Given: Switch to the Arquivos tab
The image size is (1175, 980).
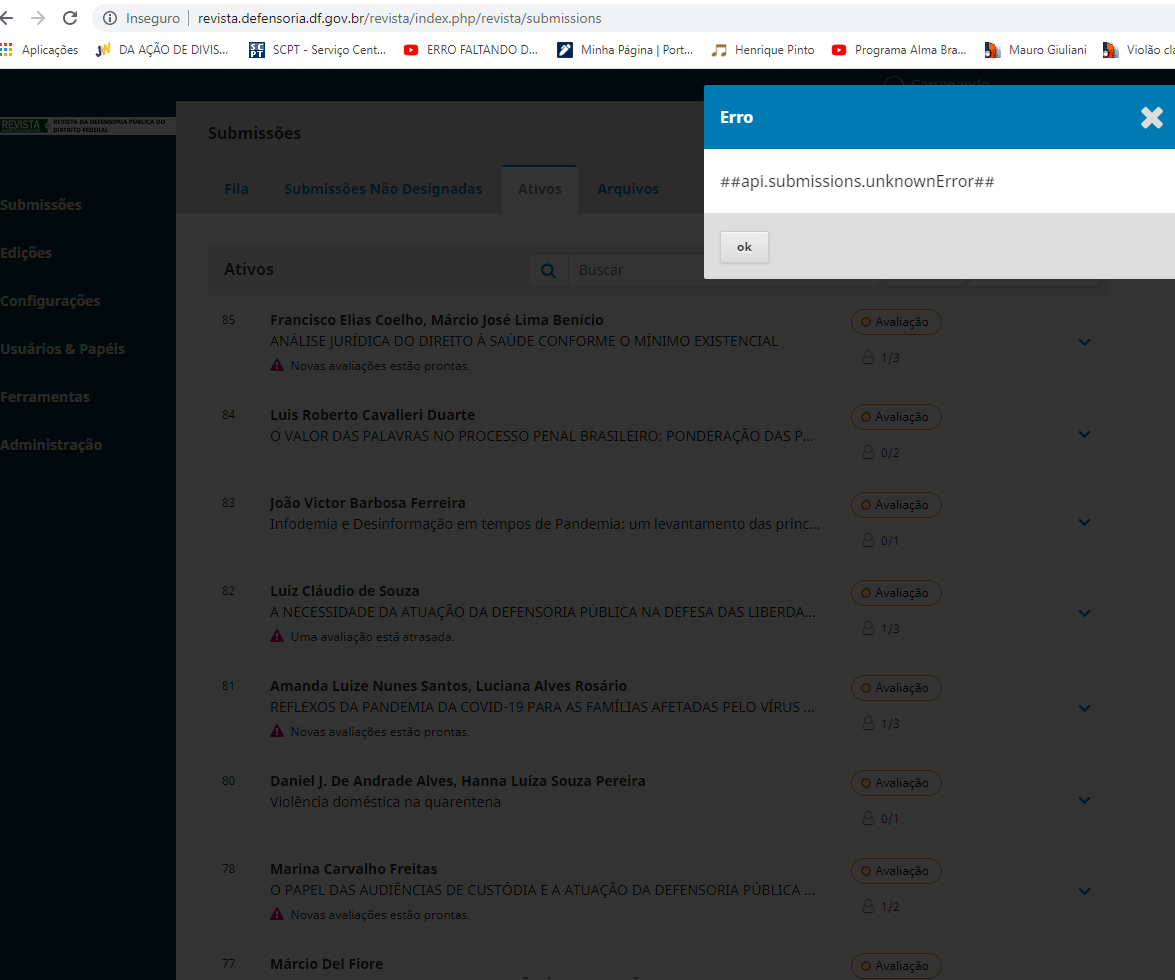Looking at the screenshot, I should coord(628,189).
